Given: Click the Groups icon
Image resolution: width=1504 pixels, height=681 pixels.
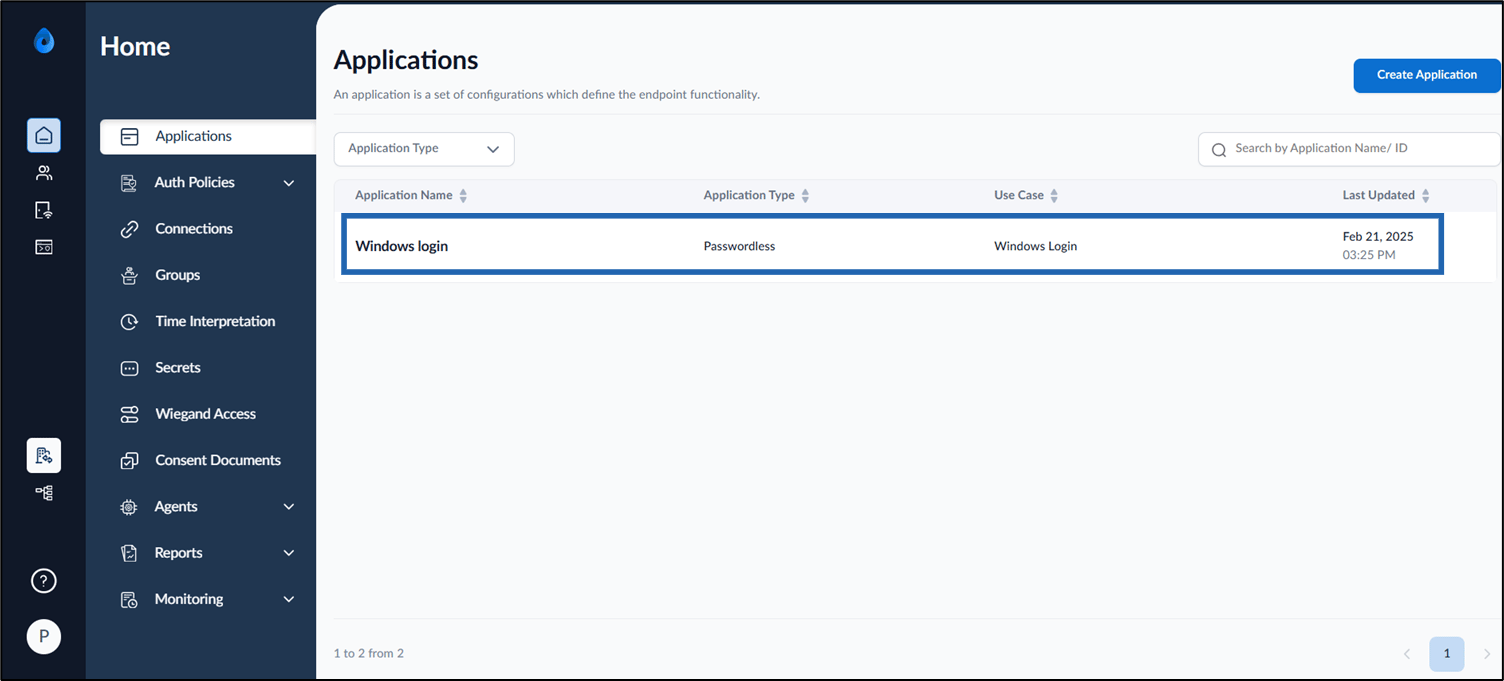Looking at the screenshot, I should coord(129,275).
